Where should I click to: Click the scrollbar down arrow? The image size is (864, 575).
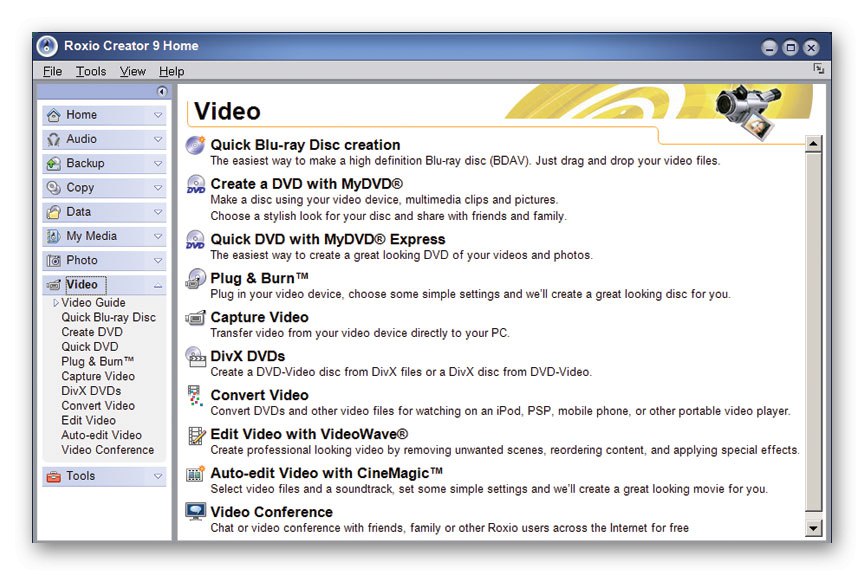coord(813,528)
